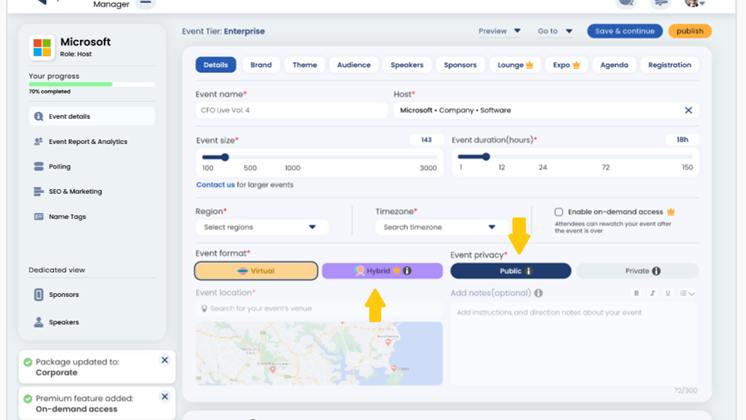746x420 pixels.
Task: Show info about Hybrid format
Action: pos(407,271)
